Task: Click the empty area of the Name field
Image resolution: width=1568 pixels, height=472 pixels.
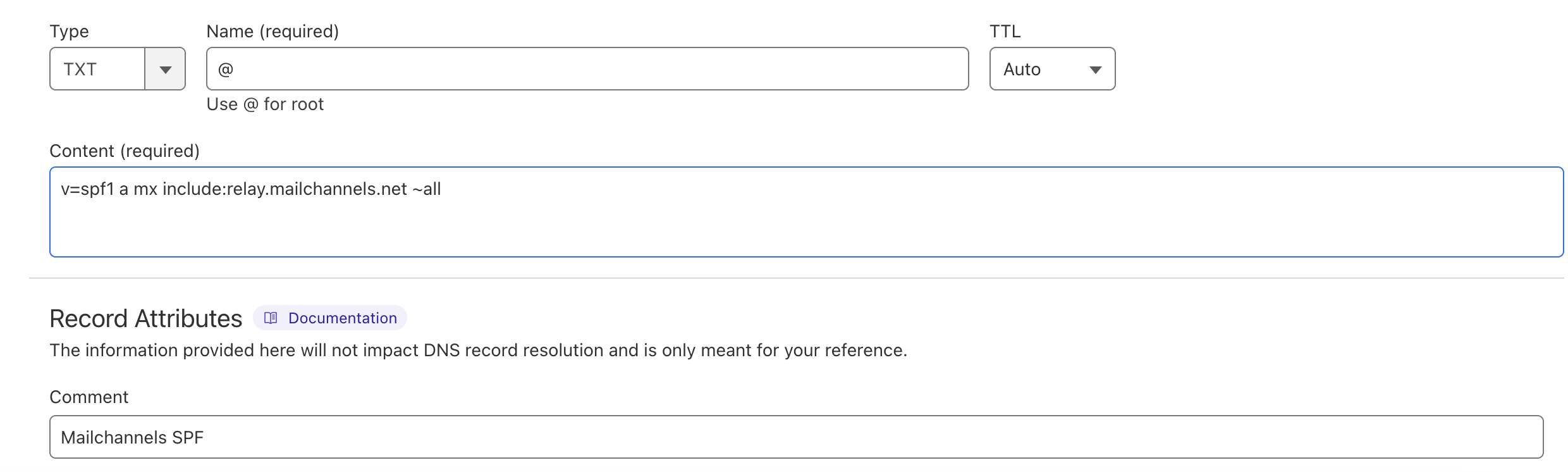Action: [601, 69]
